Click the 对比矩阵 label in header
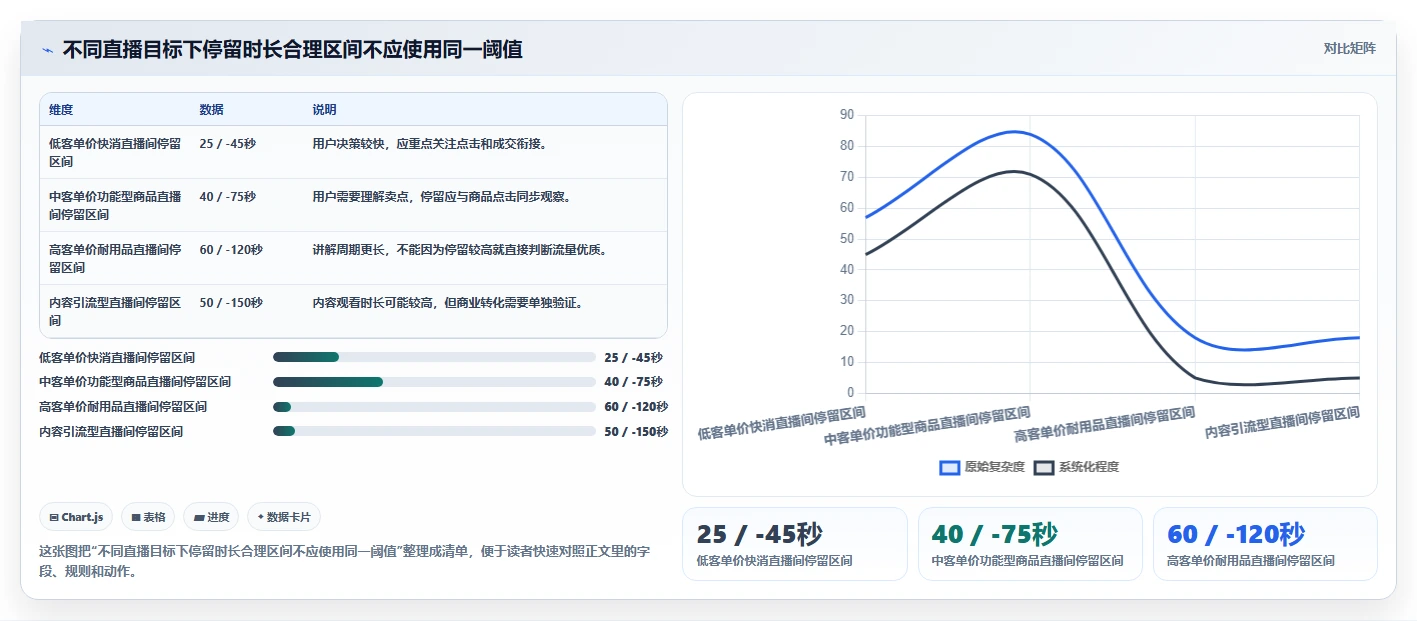The width and height of the screenshot is (1417, 621). (x=1350, y=48)
